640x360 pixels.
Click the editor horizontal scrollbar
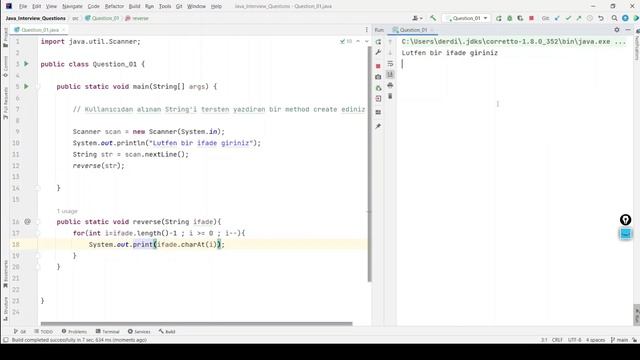(x=196, y=324)
